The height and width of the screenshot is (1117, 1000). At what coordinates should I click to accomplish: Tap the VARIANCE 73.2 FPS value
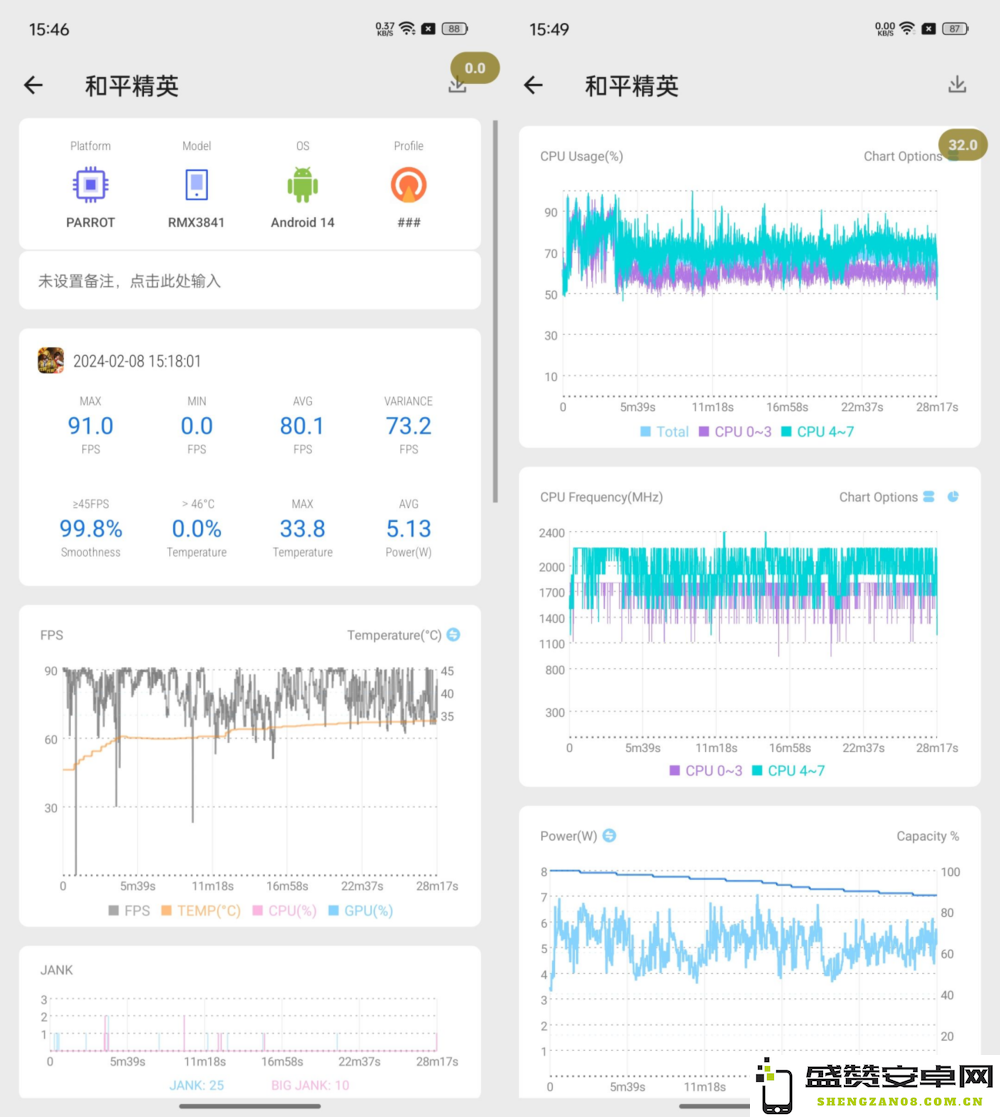pyautogui.click(x=409, y=425)
